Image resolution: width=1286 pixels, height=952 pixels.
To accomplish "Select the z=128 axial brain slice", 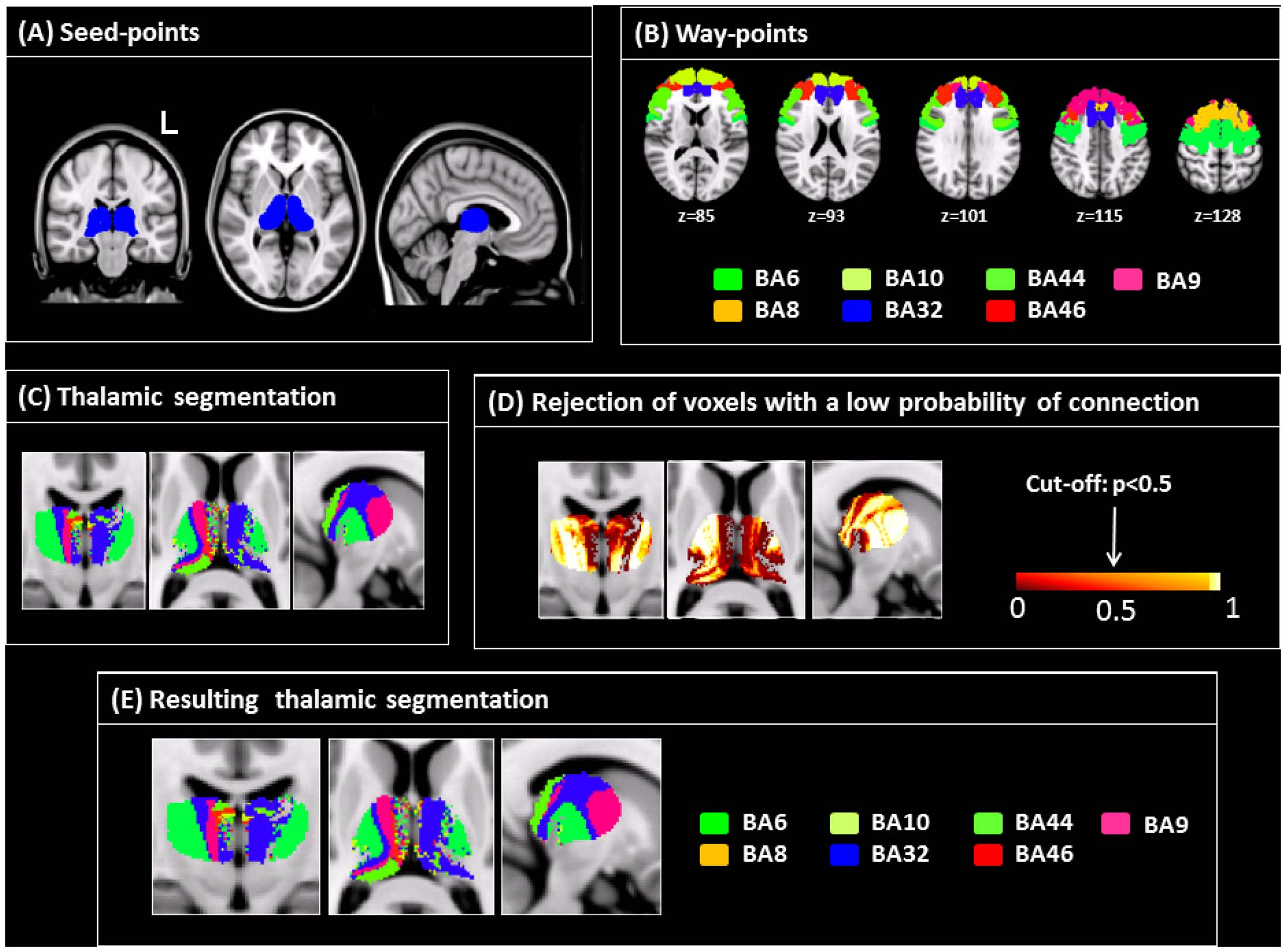I will click(x=1219, y=146).
